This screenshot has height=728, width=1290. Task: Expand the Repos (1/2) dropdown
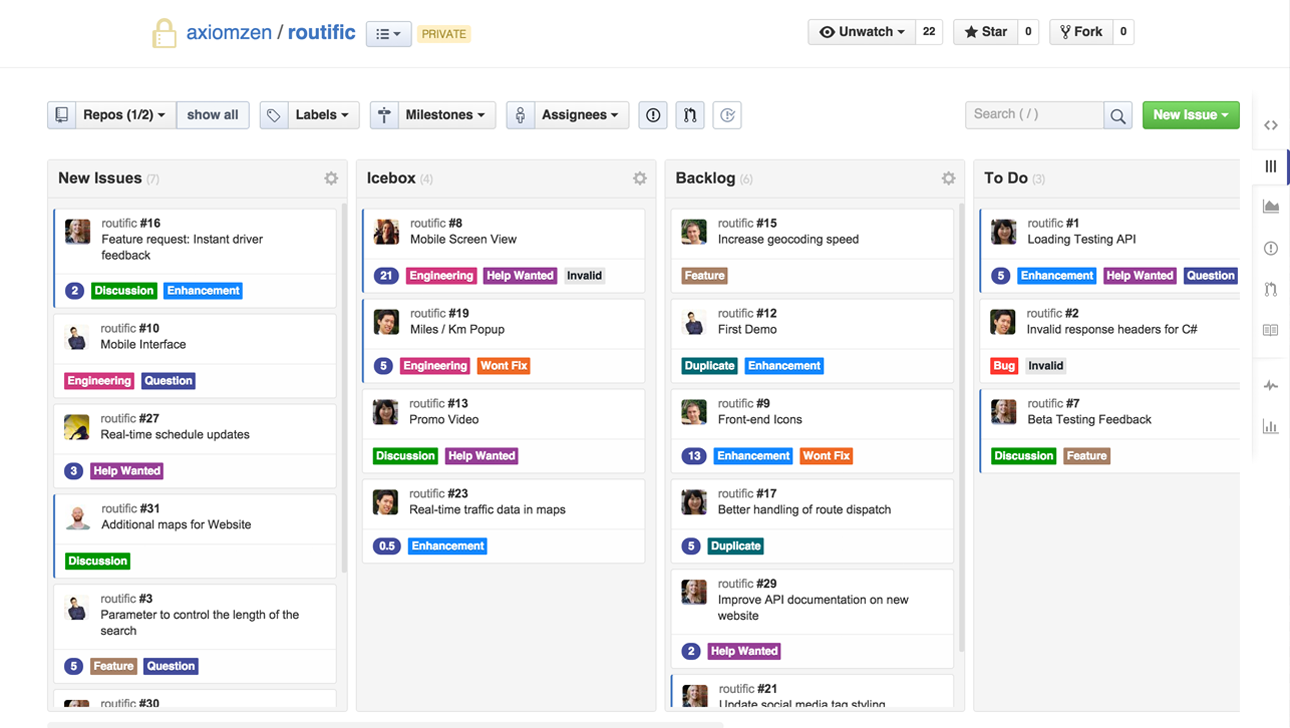pyautogui.click(x=124, y=115)
